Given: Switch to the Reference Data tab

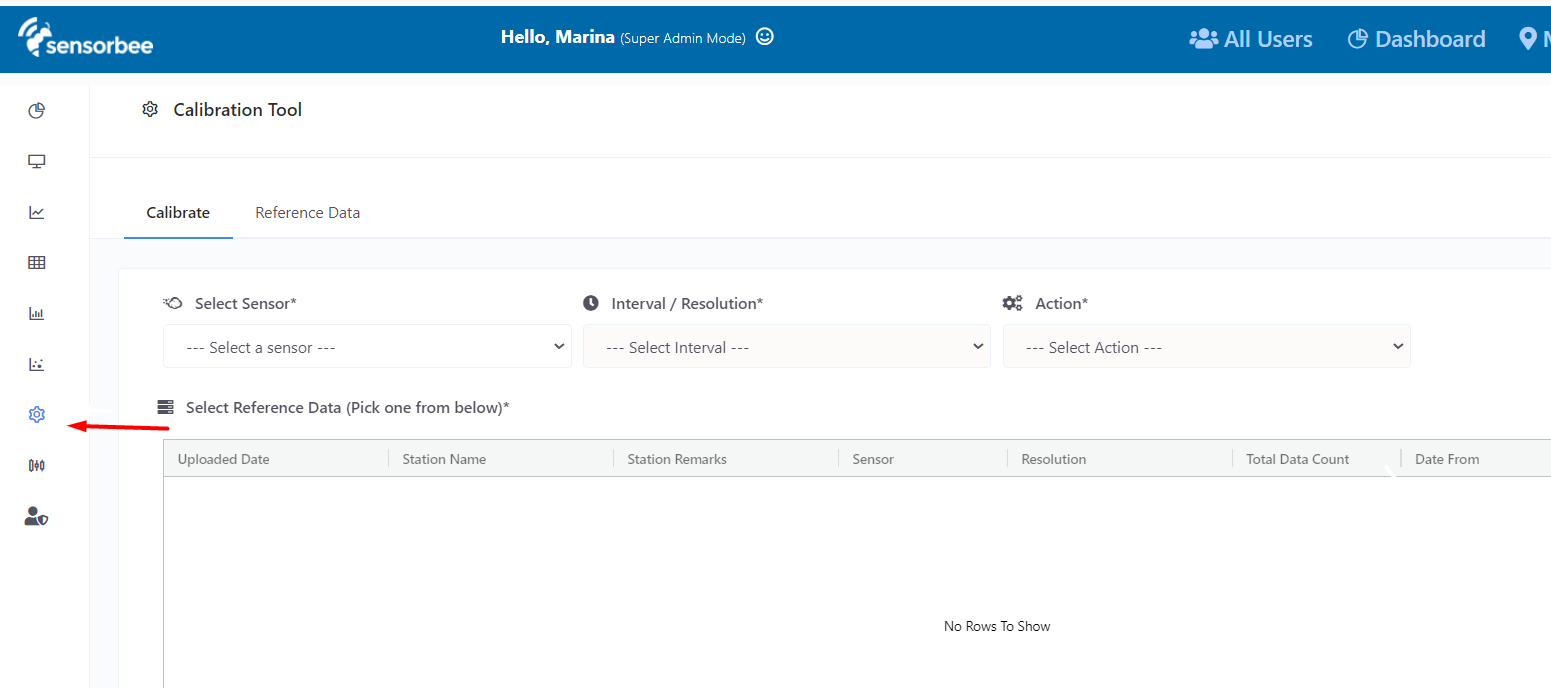Looking at the screenshot, I should pyautogui.click(x=307, y=213).
